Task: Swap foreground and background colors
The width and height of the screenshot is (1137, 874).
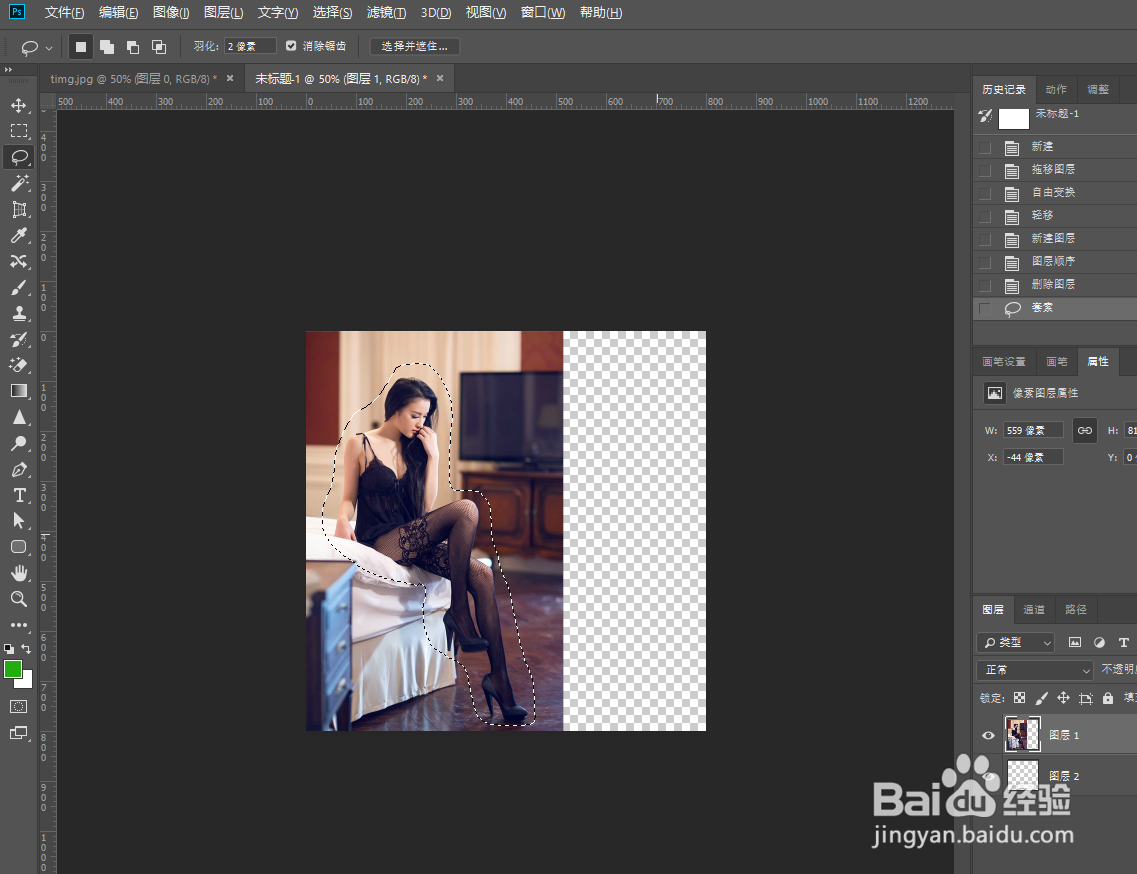Action: pos(26,648)
